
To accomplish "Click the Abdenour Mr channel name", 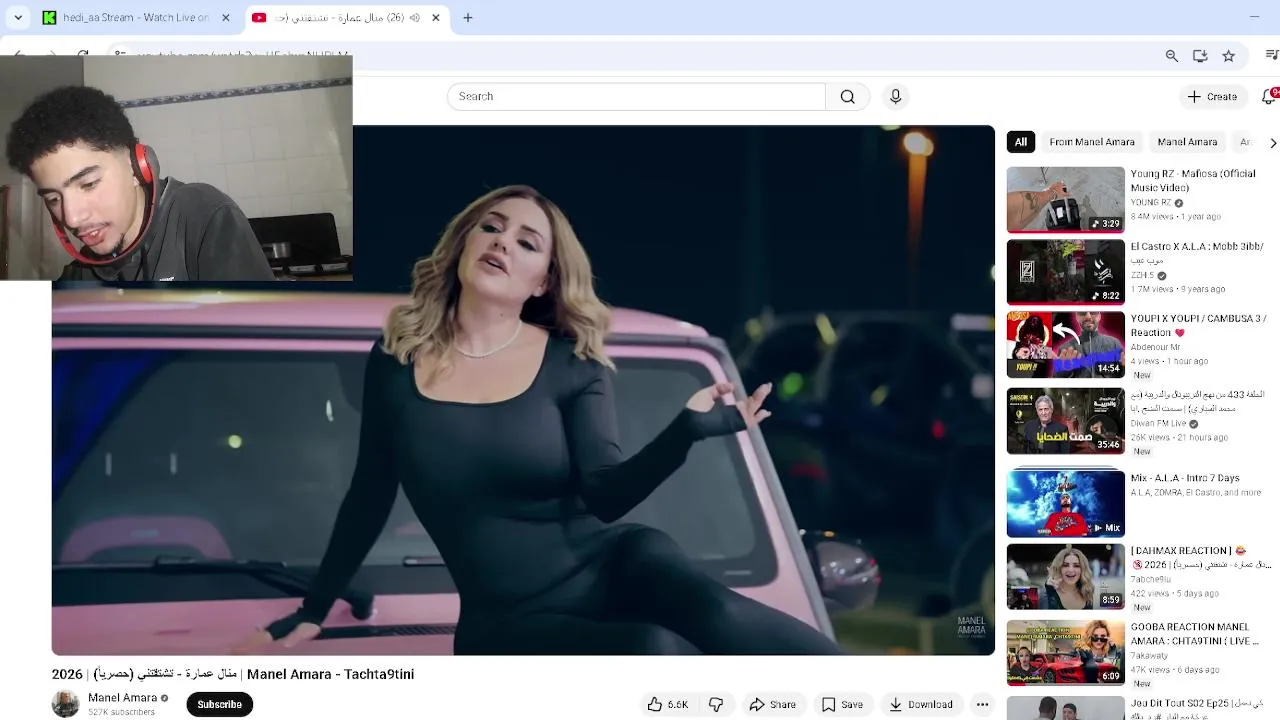I will [x=1155, y=347].
